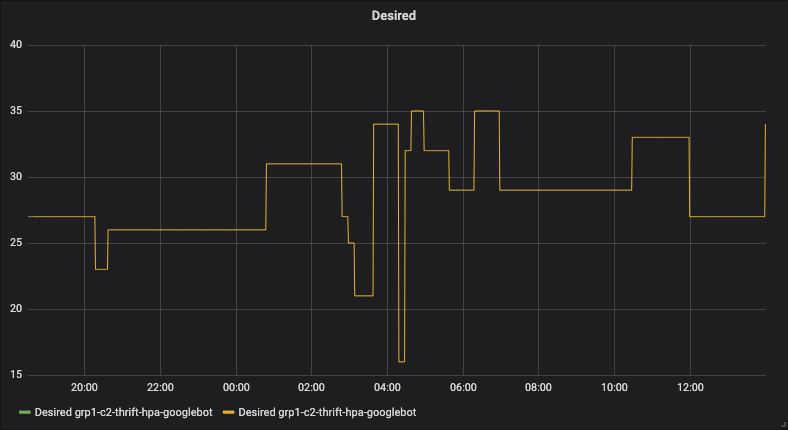Open the Desired panel title menu
Viewport: 788px width, 430px height.
click(394, 16)
